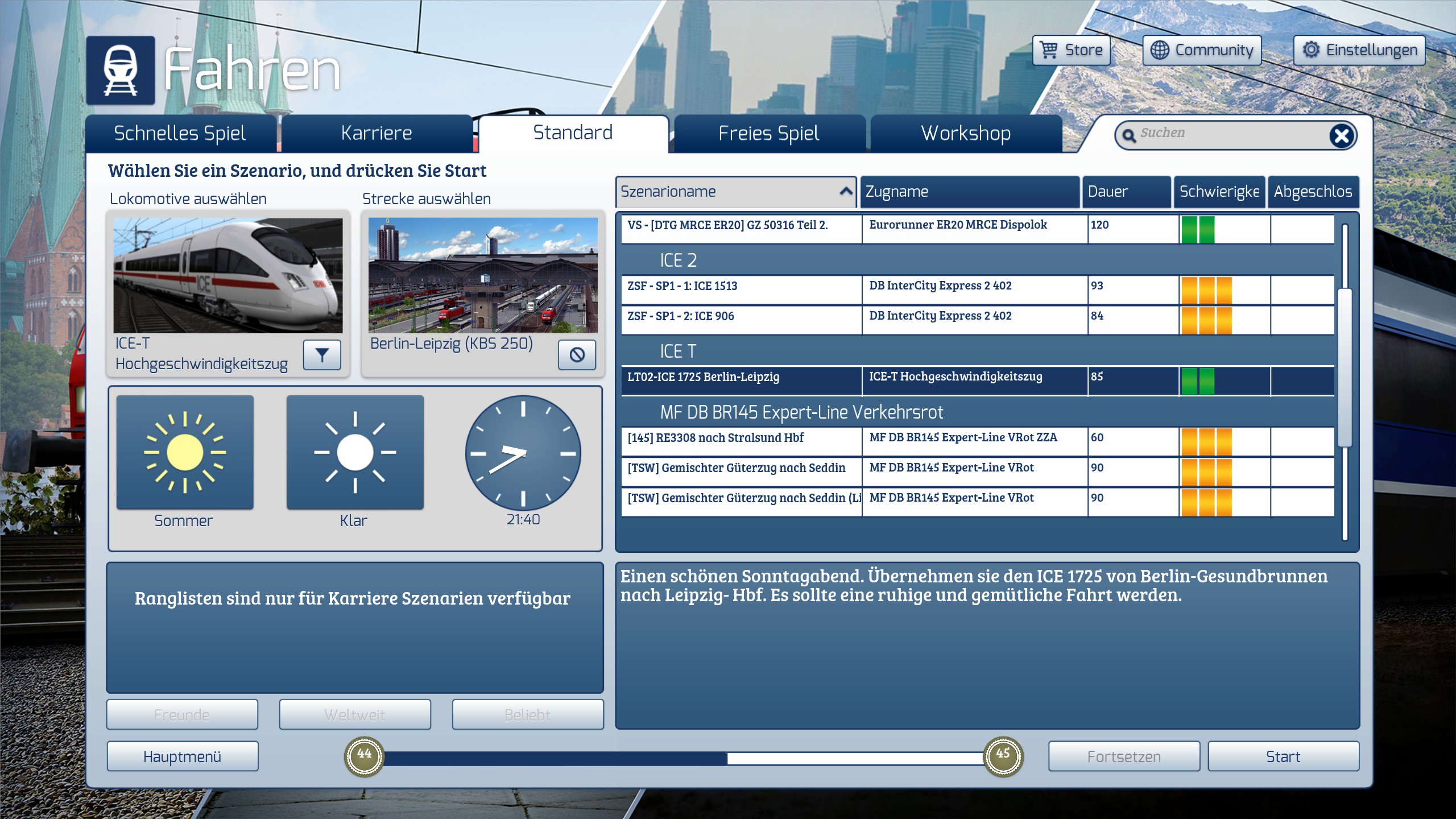Viewport: 1456px width, 819px height.
Task: Click the Sommer season sun icon
Action: click(x=185, y=452)
